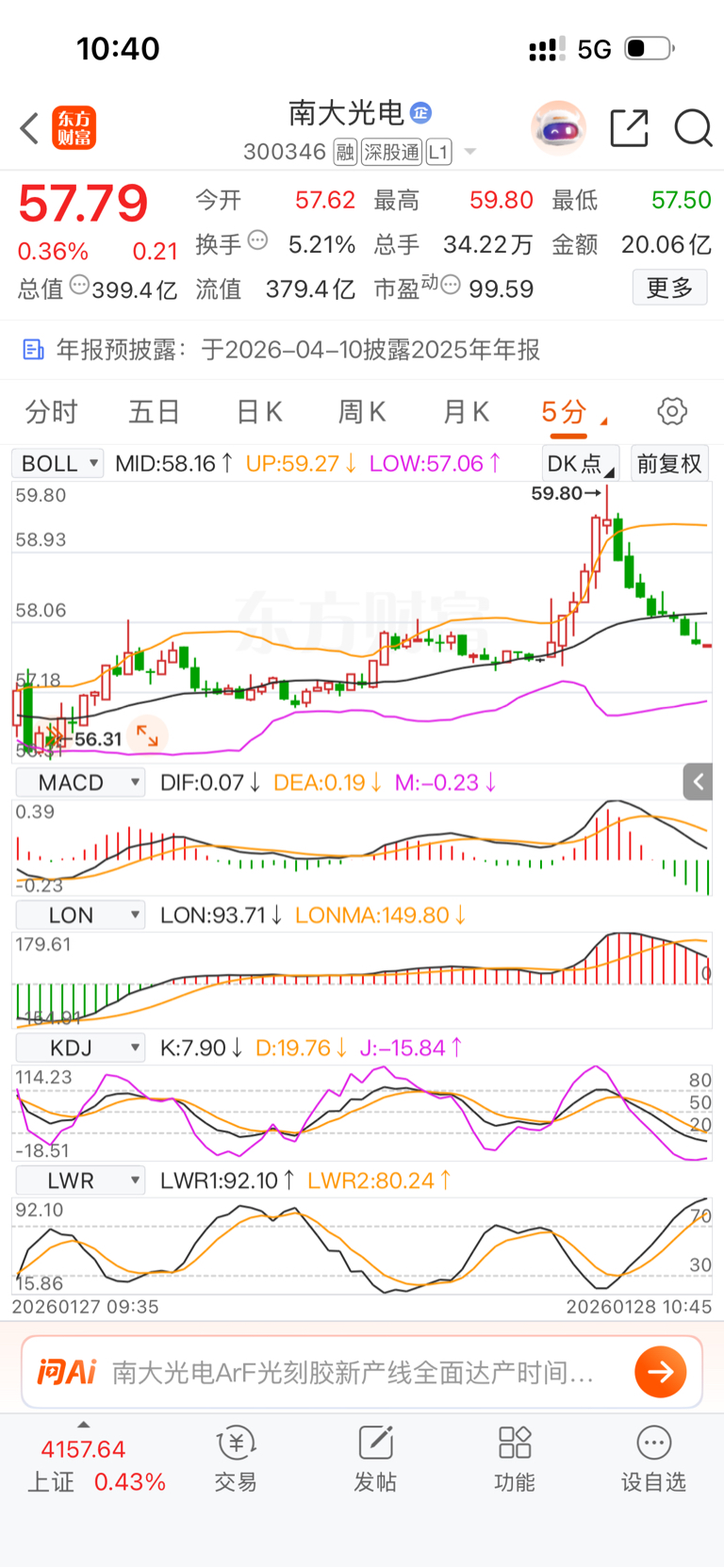Tap the 东方财富 orange logo

pyautogui.click(x=74, y=128)
